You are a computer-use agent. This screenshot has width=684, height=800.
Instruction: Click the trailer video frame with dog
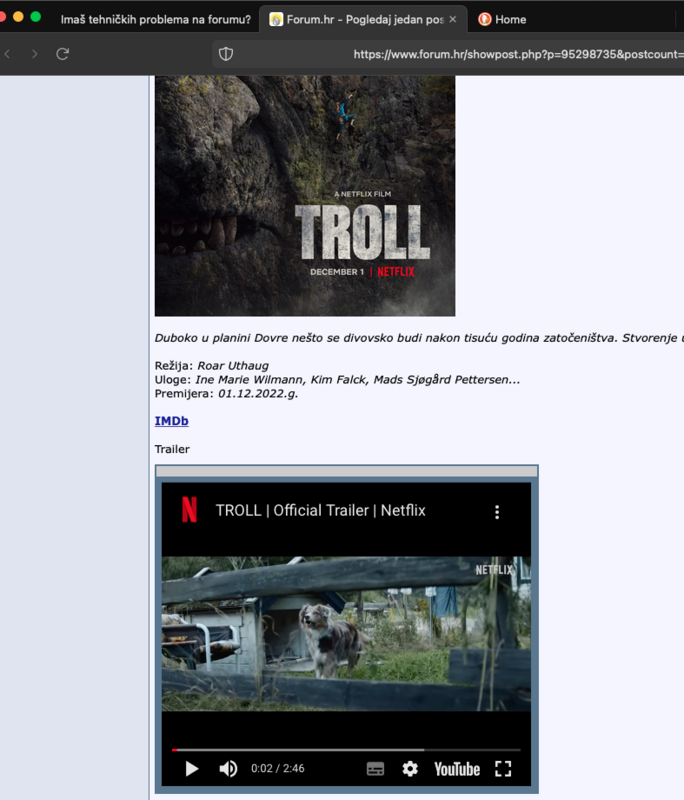point(346,633)
